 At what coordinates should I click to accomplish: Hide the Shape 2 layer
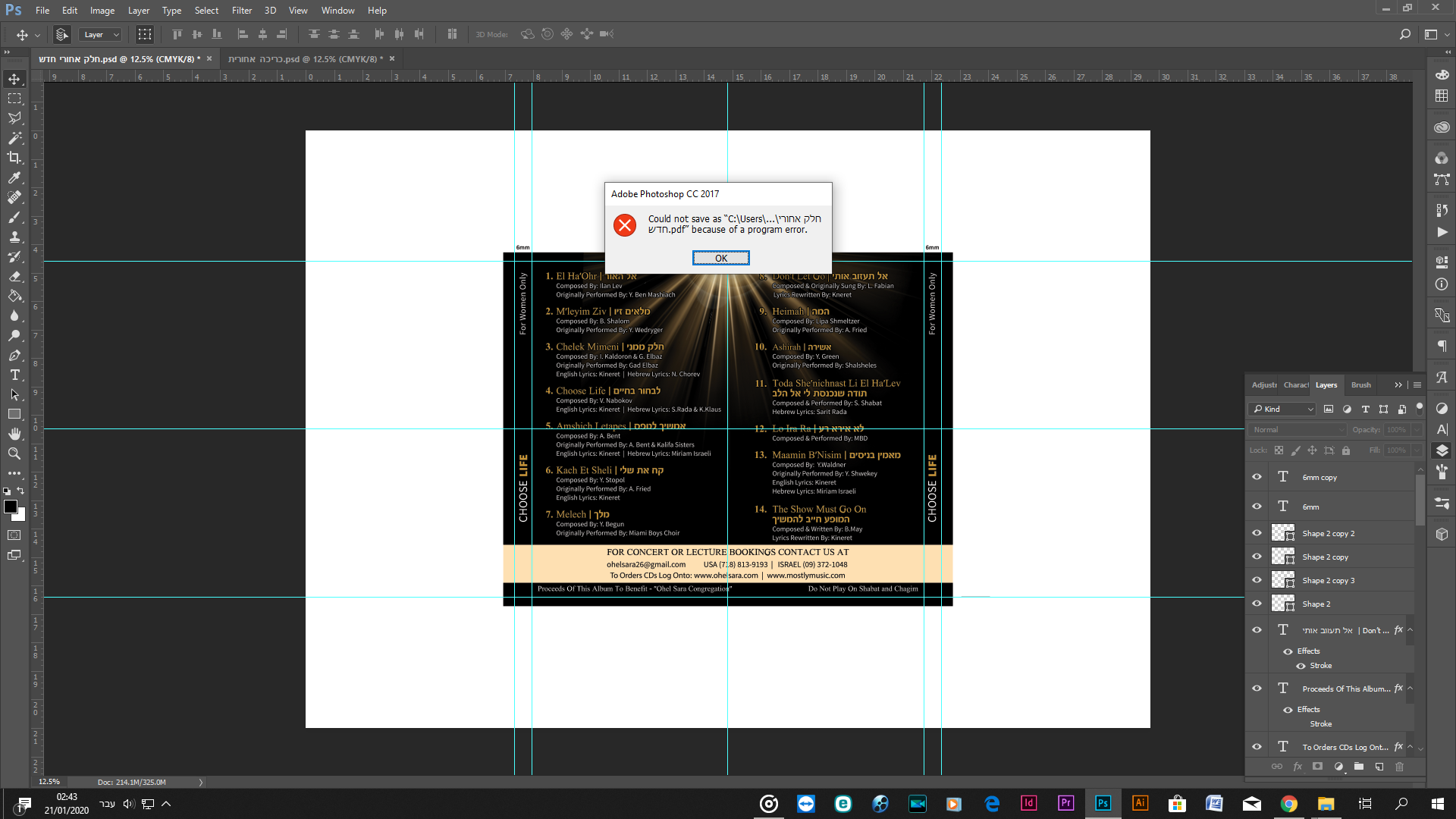click(x=1257, y=604)
